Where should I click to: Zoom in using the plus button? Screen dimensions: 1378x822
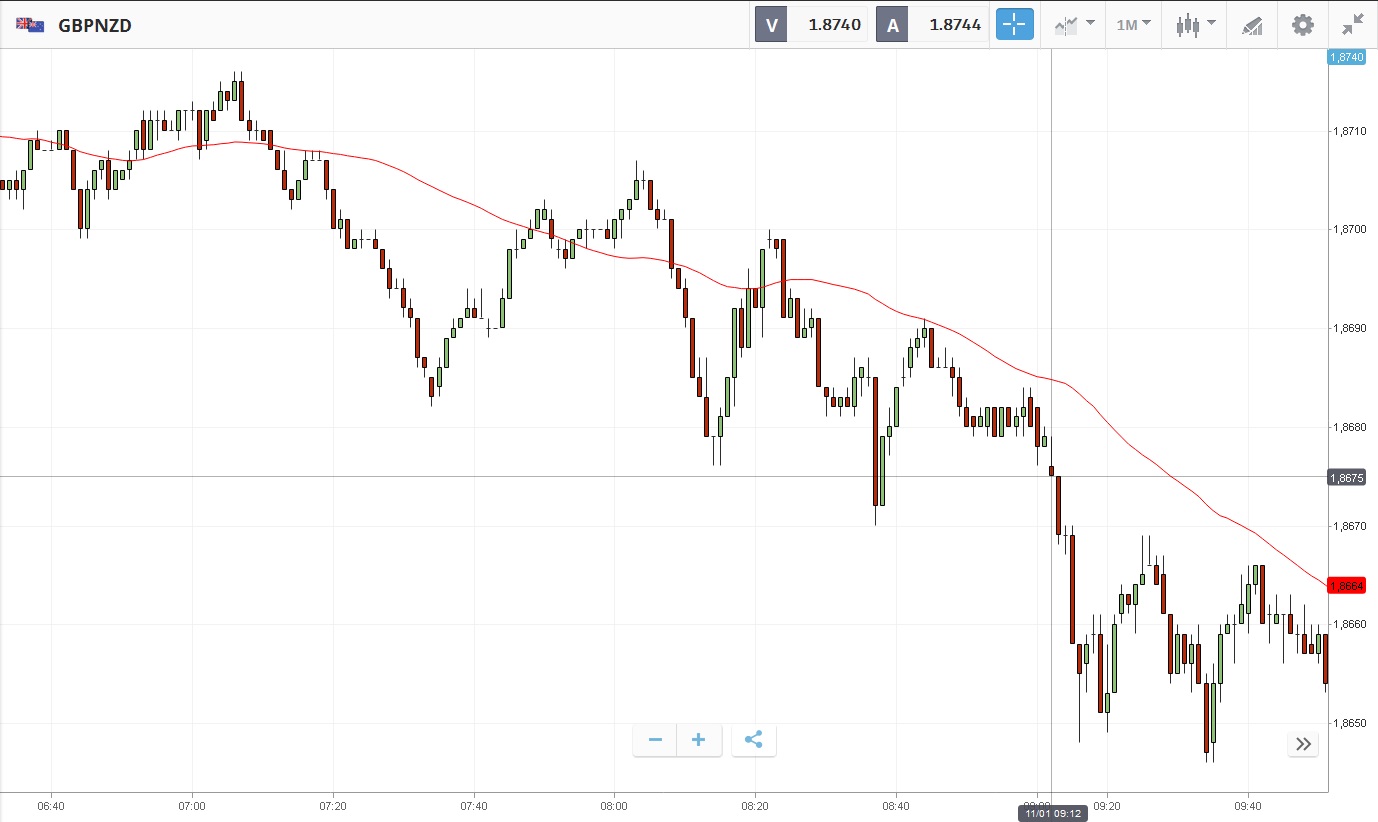[699, 740]
